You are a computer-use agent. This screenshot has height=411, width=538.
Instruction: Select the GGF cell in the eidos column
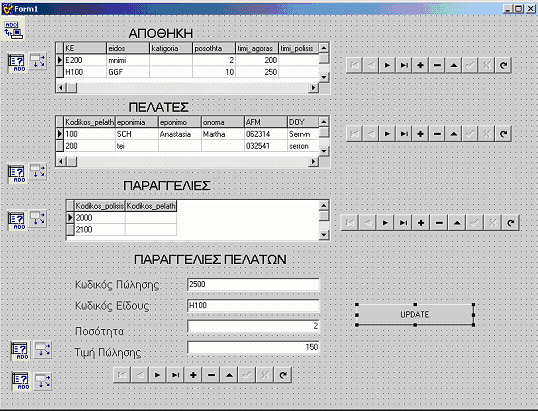128,72
